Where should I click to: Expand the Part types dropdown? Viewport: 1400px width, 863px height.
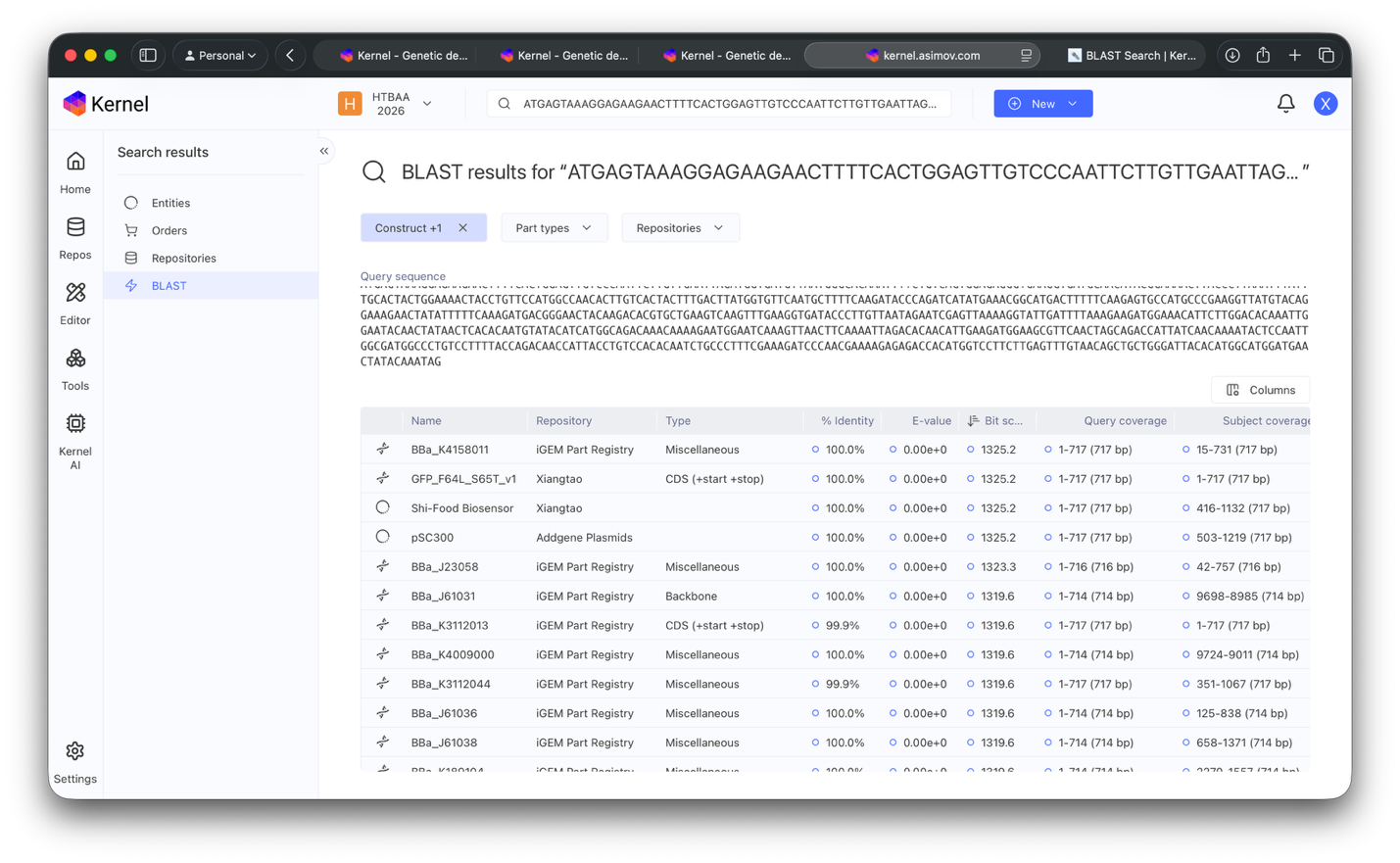[x=554, y=228]
